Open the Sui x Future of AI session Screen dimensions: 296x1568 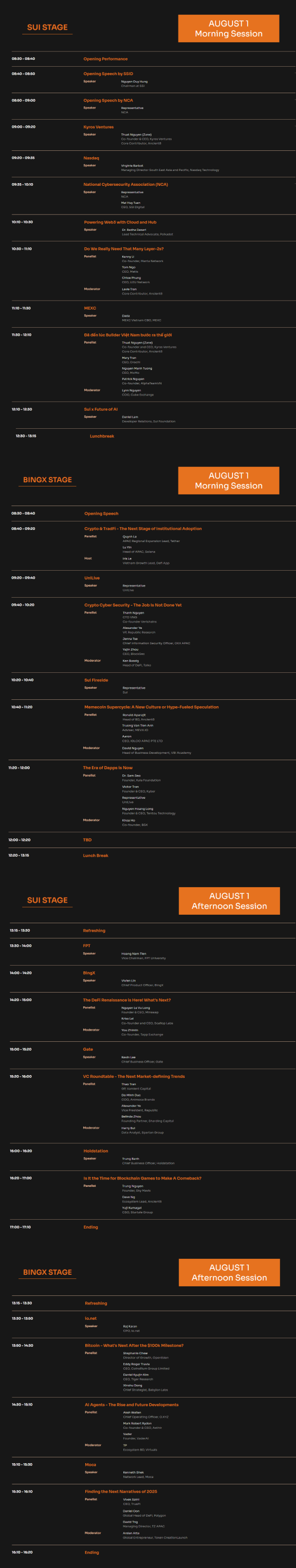101,409
